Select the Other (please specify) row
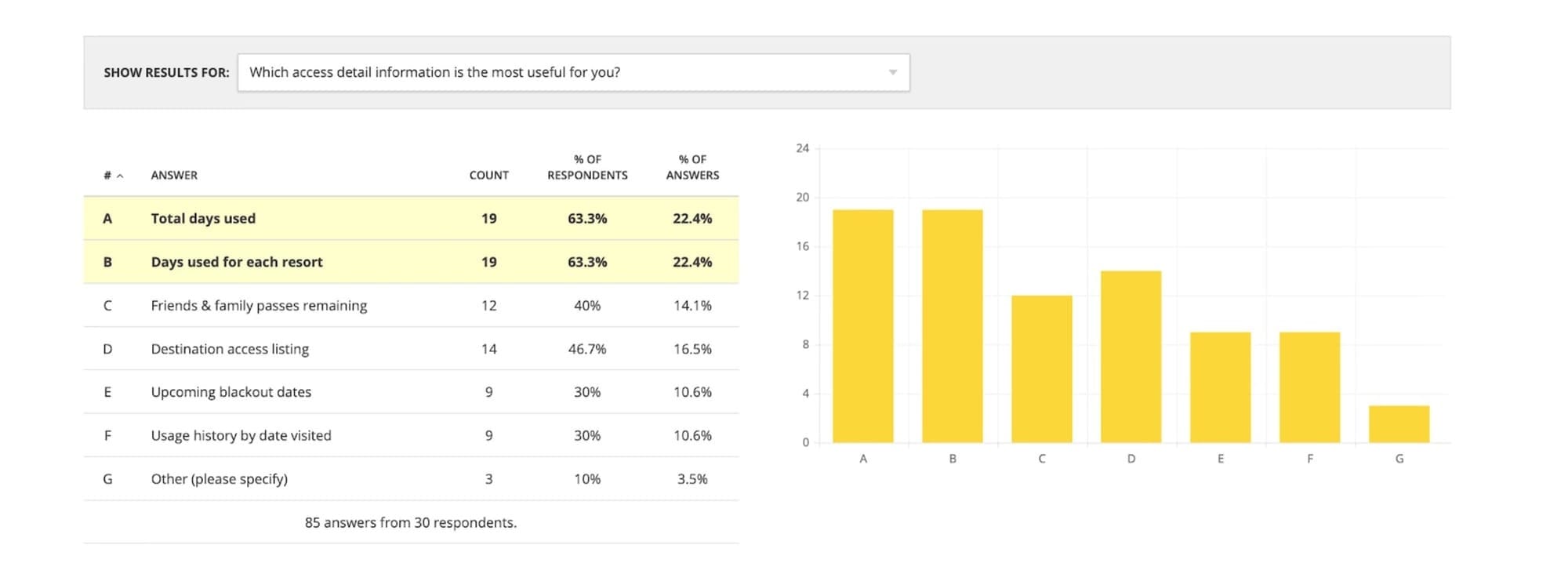1568x574 pixels. [220, 479]
